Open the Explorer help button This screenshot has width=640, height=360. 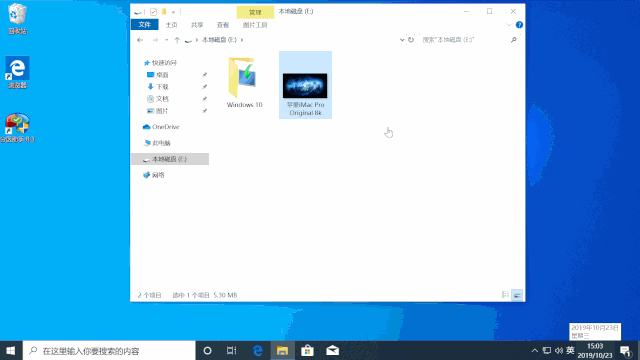[519, 25]
